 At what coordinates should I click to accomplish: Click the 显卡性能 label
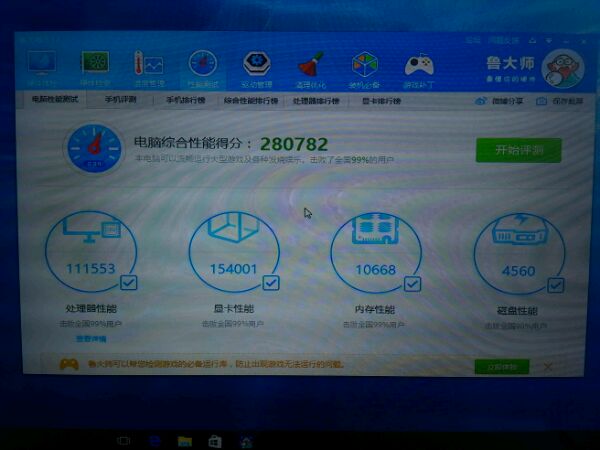(x=233, y=308)
